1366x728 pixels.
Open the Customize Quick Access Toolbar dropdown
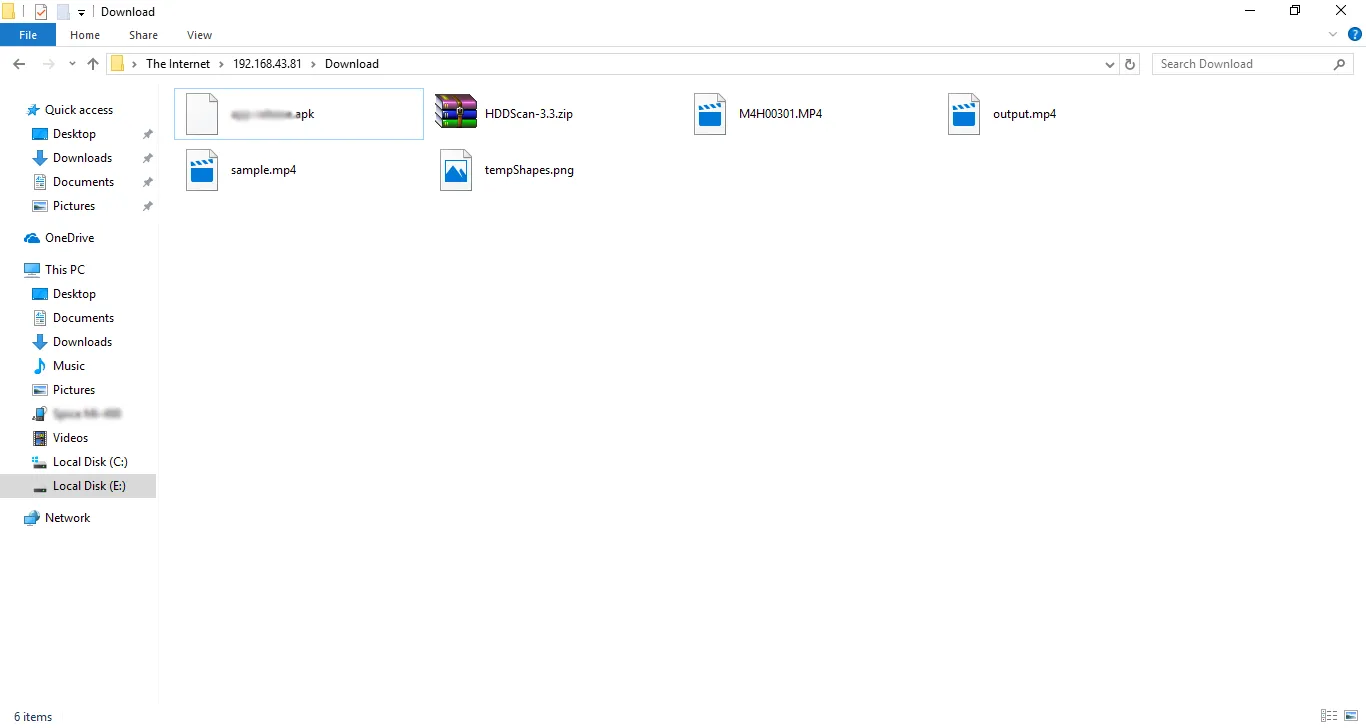tap(81, 12)
